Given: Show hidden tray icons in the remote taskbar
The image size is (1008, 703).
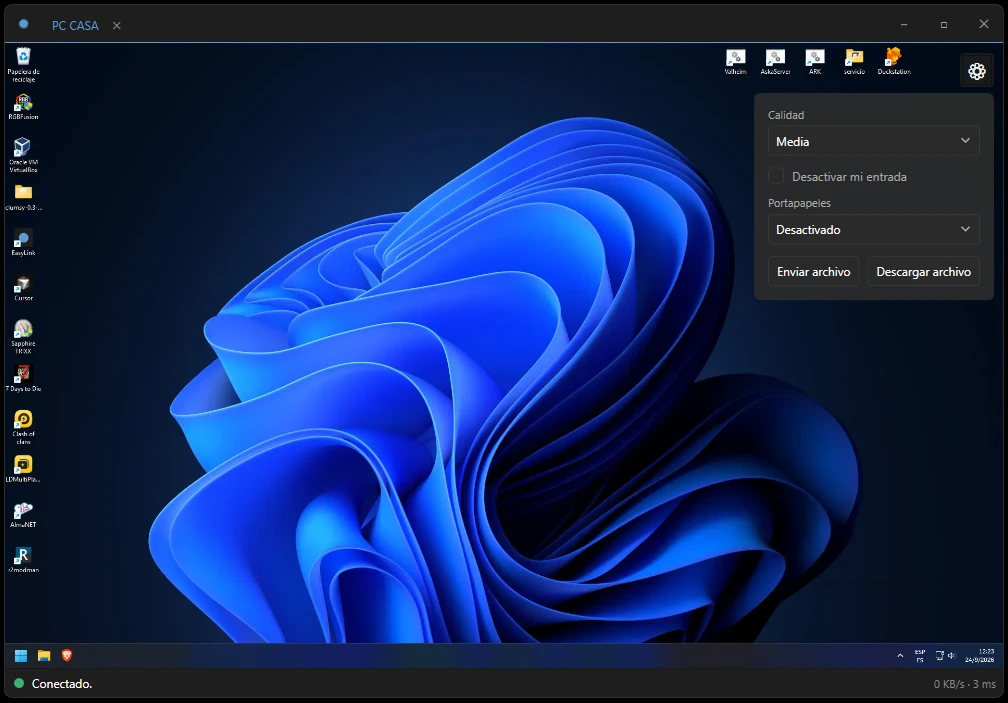Looking at the screenshot, I should click(900, 655).
